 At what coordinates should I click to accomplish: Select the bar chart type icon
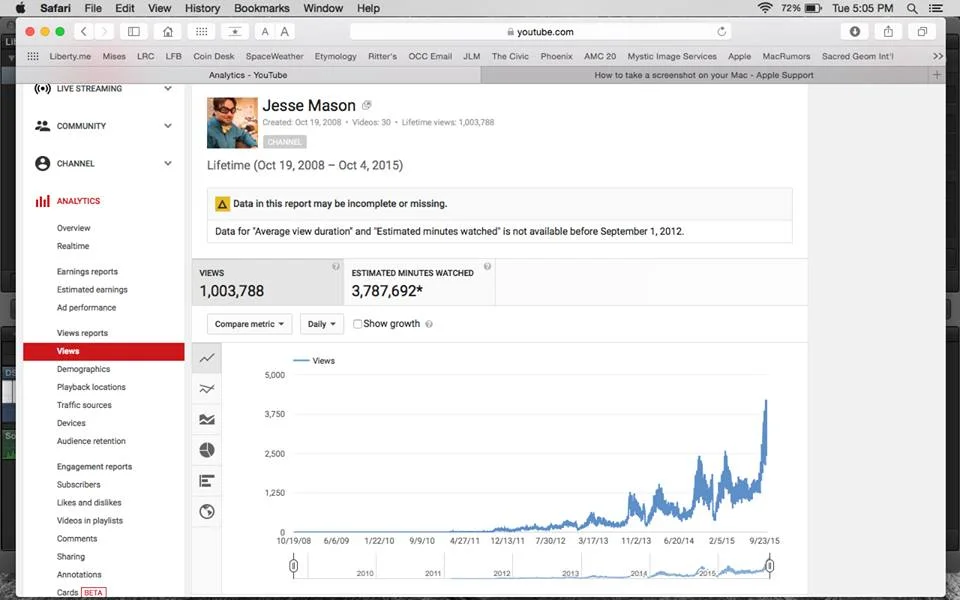pos(207,481)
